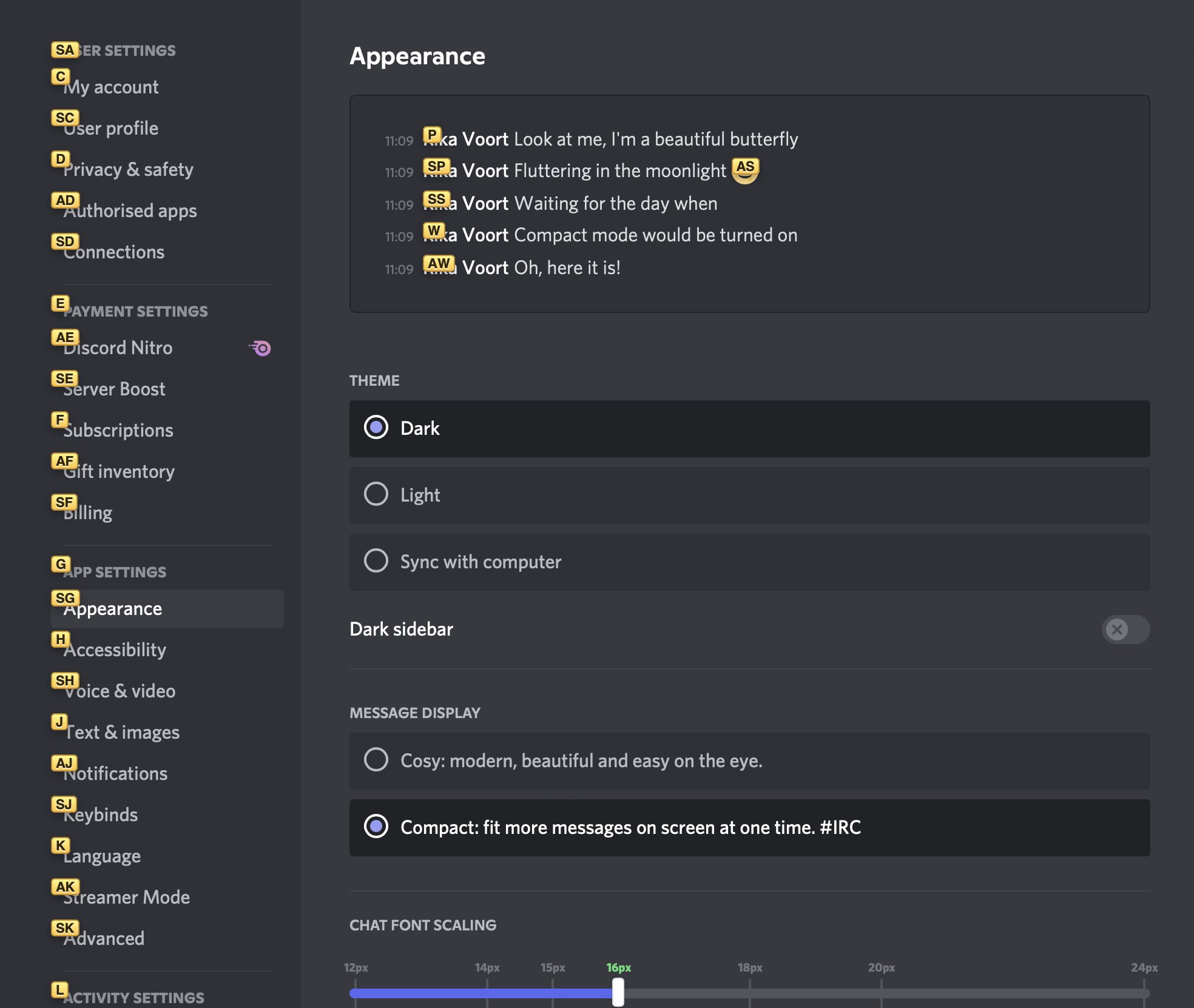Click the Nitro badge icon beside Discord Nitro
This screenshot has width=1194, height=1008.
261,348
